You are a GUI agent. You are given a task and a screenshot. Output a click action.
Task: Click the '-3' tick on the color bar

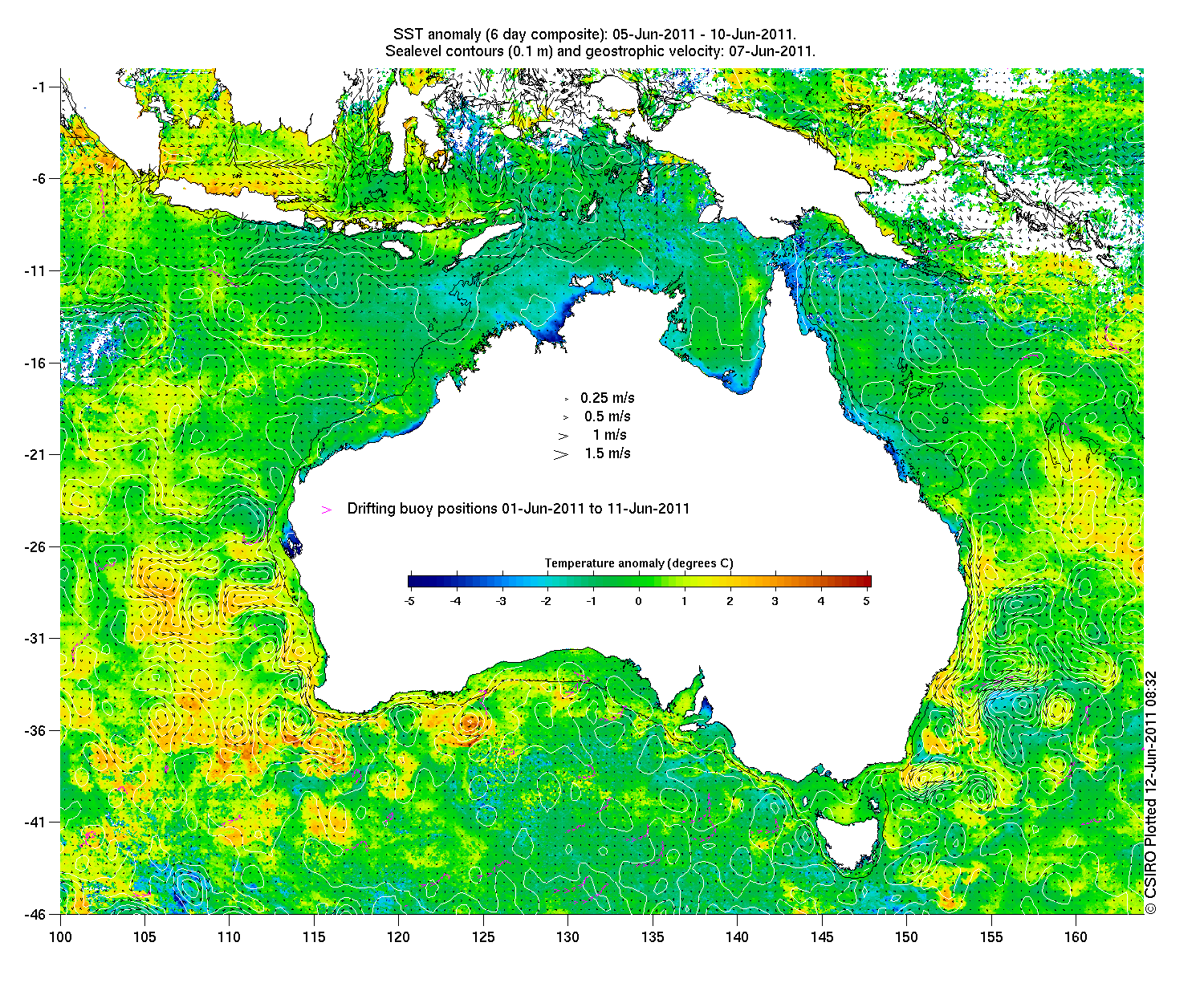[501, 600]
